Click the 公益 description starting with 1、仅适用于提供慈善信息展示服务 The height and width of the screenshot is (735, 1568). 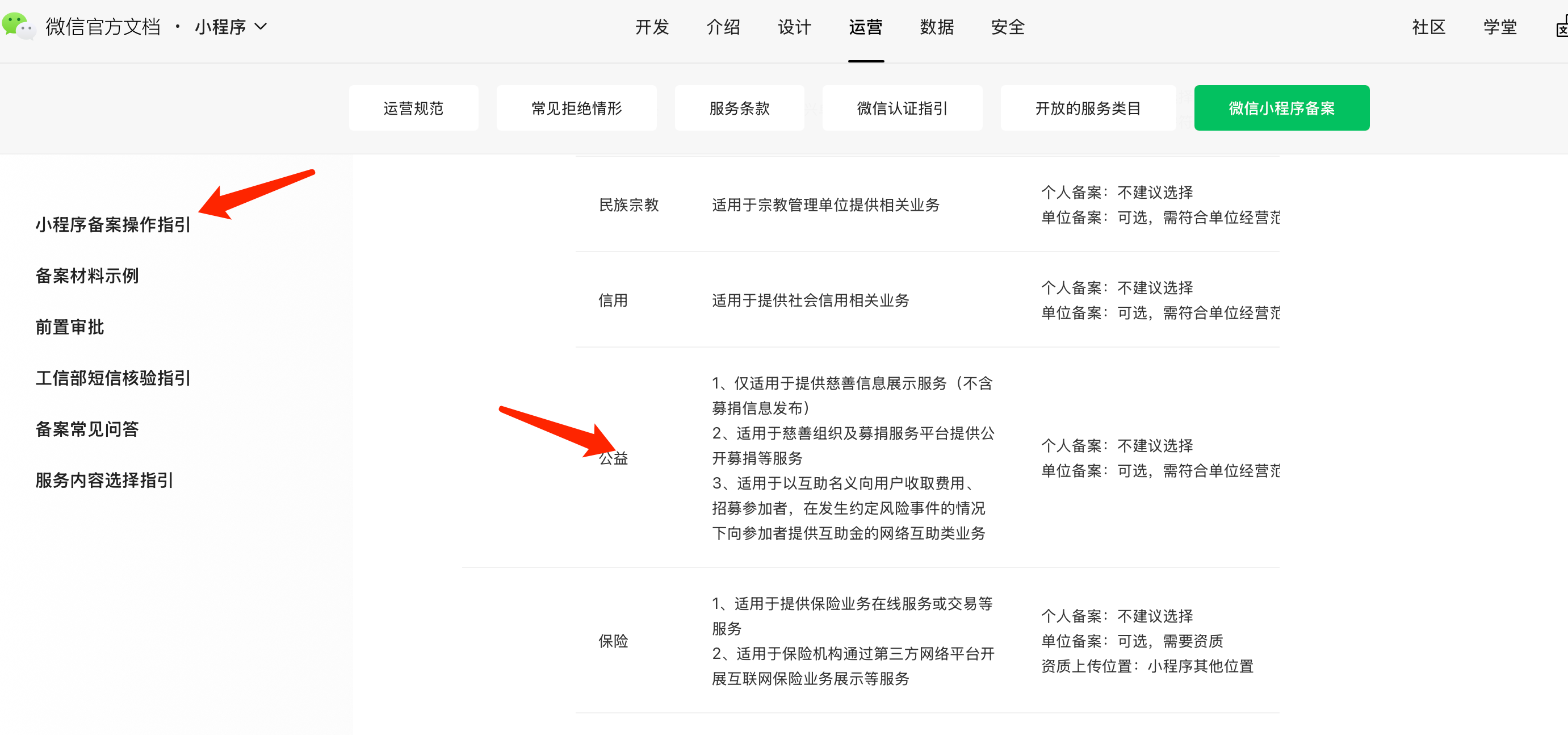pos(852,396)
